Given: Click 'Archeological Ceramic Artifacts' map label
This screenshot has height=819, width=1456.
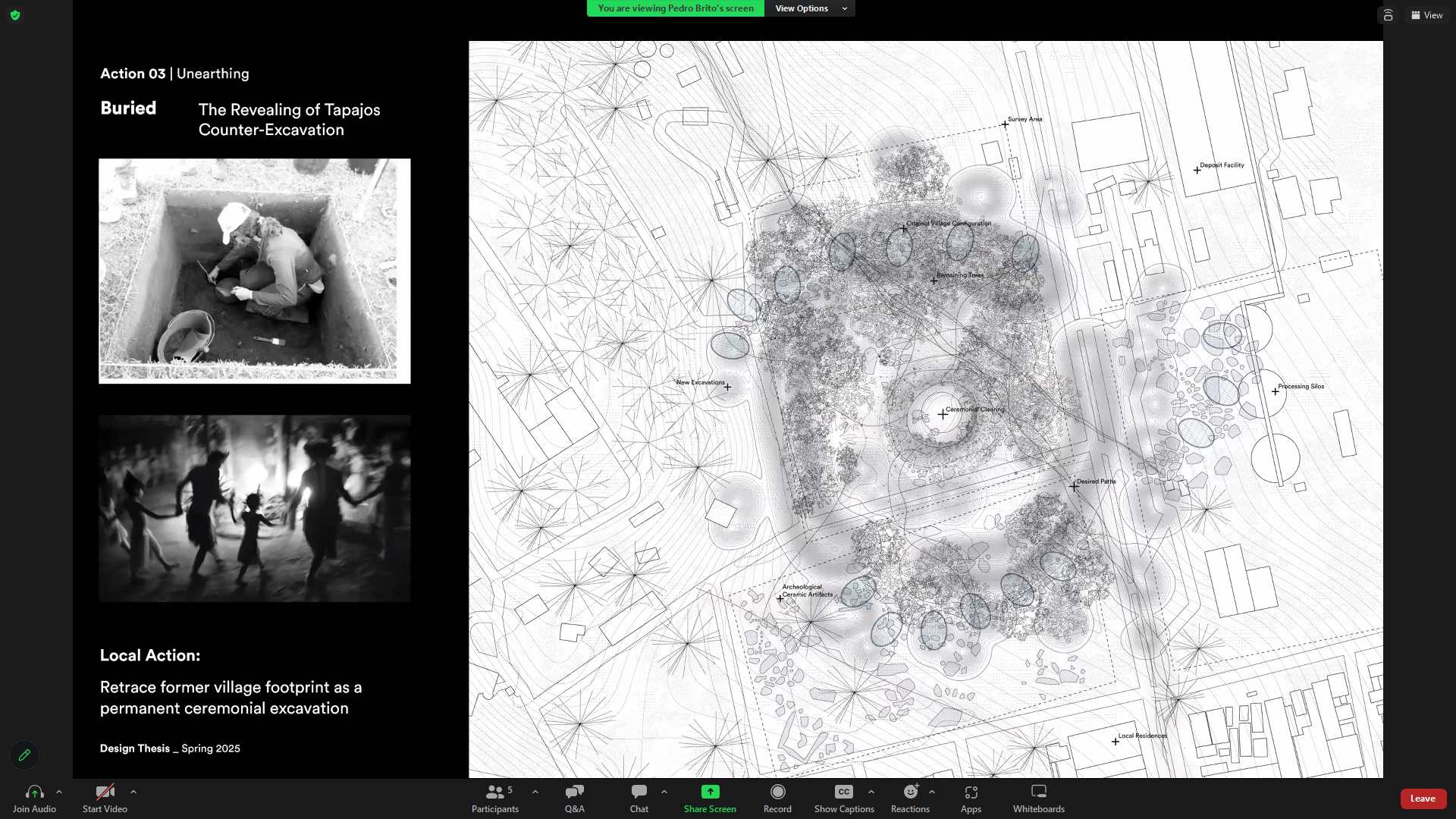Looking at the screenshot, I should [807, 591].
